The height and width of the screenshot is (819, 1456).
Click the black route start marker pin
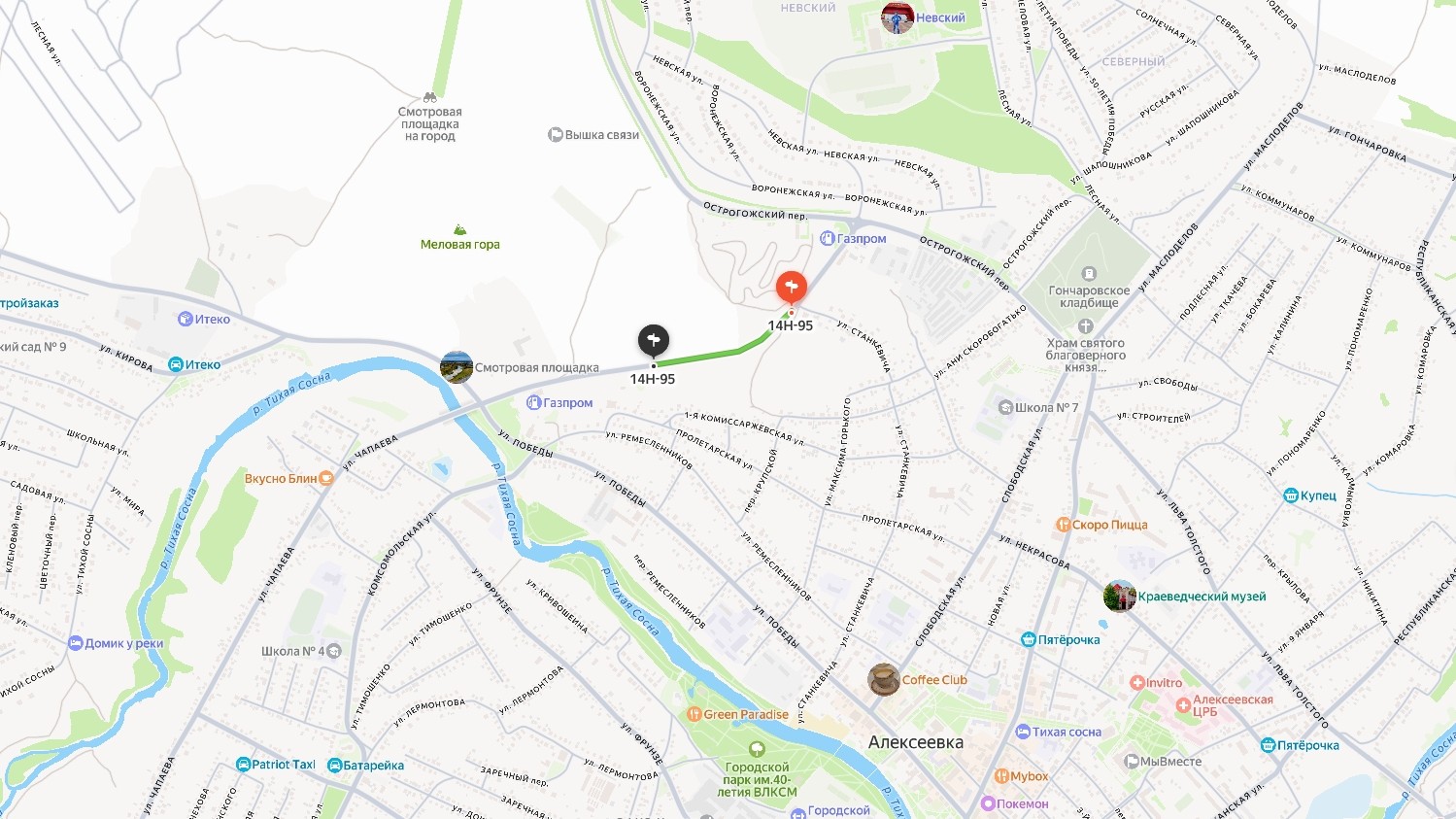(653, 341)
